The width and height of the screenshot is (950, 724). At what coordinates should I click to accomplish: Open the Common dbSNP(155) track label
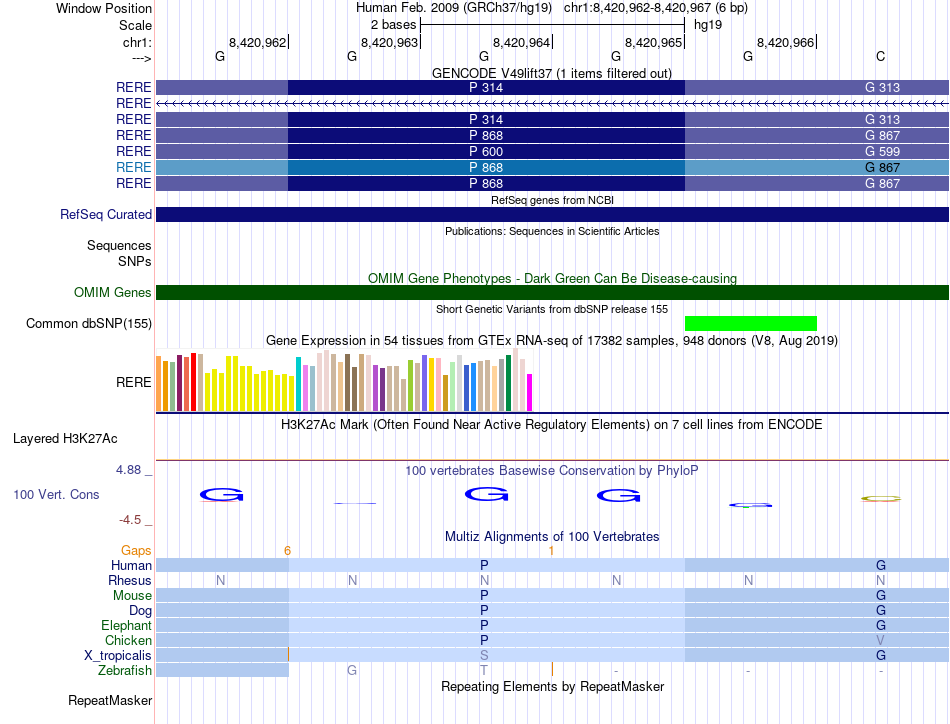pos(88,323)
